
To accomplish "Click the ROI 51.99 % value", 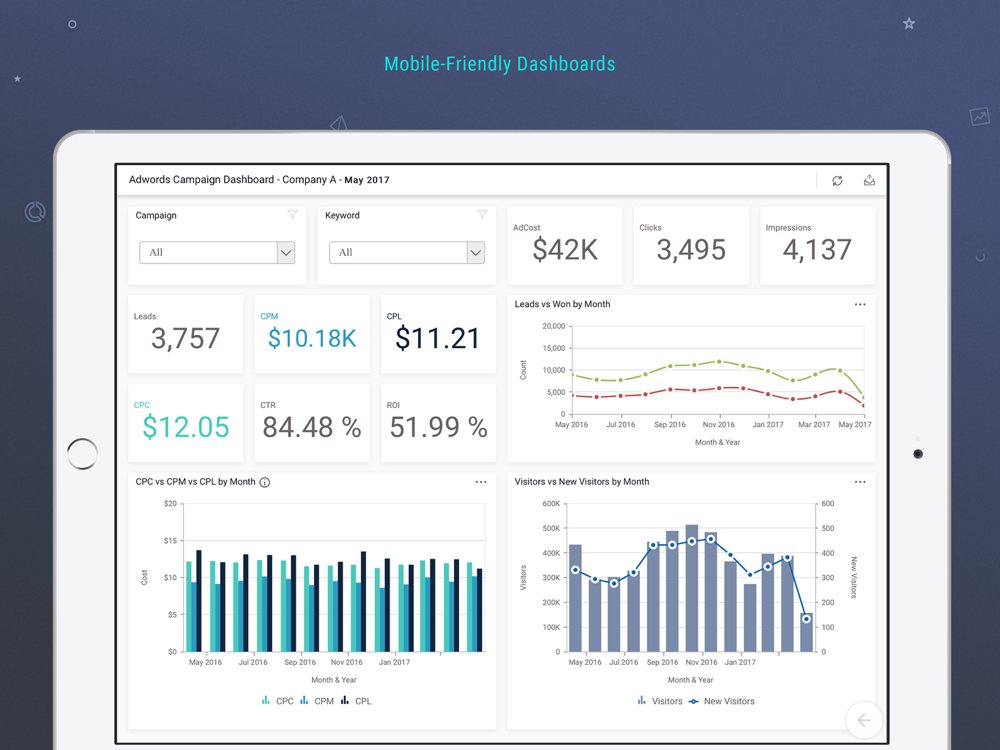I will coord(439,427).
